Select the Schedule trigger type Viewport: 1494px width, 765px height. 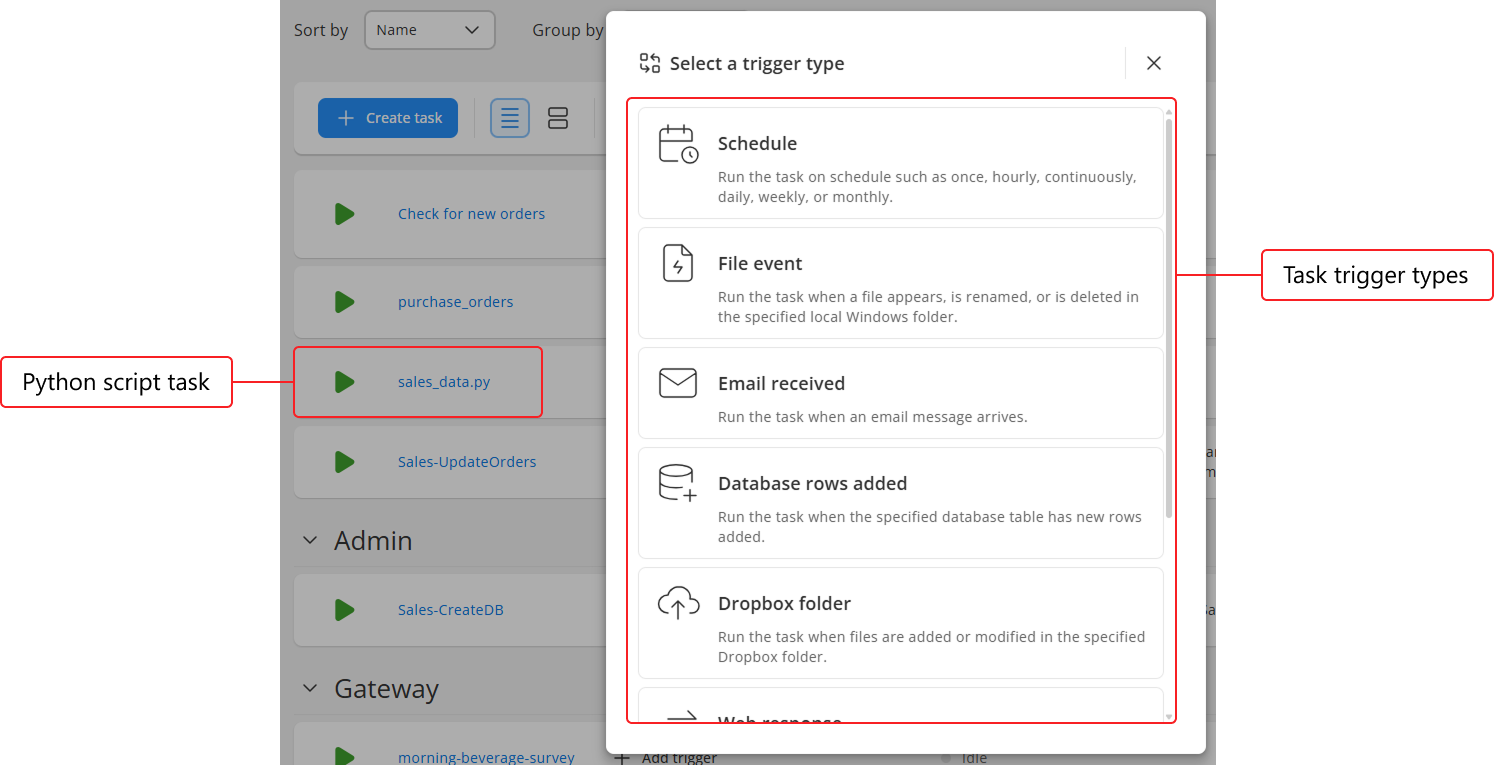(x=901, y=163)
